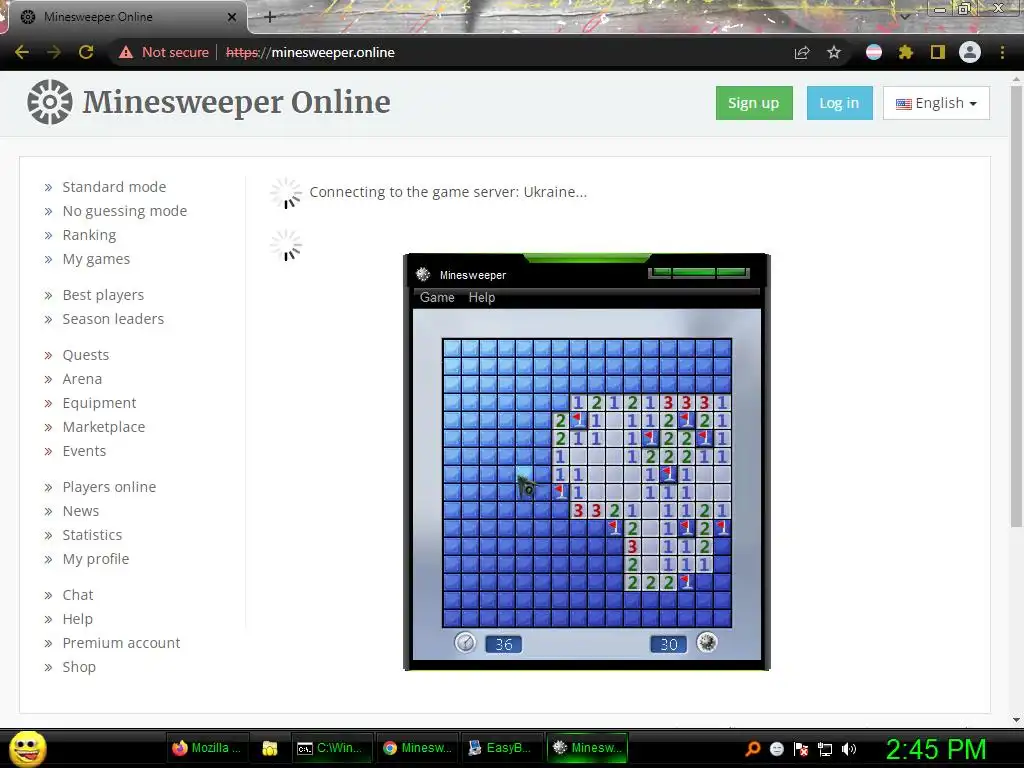1024x768 pixels.
Task: Open the Quests page
Action: click(86, 355)
